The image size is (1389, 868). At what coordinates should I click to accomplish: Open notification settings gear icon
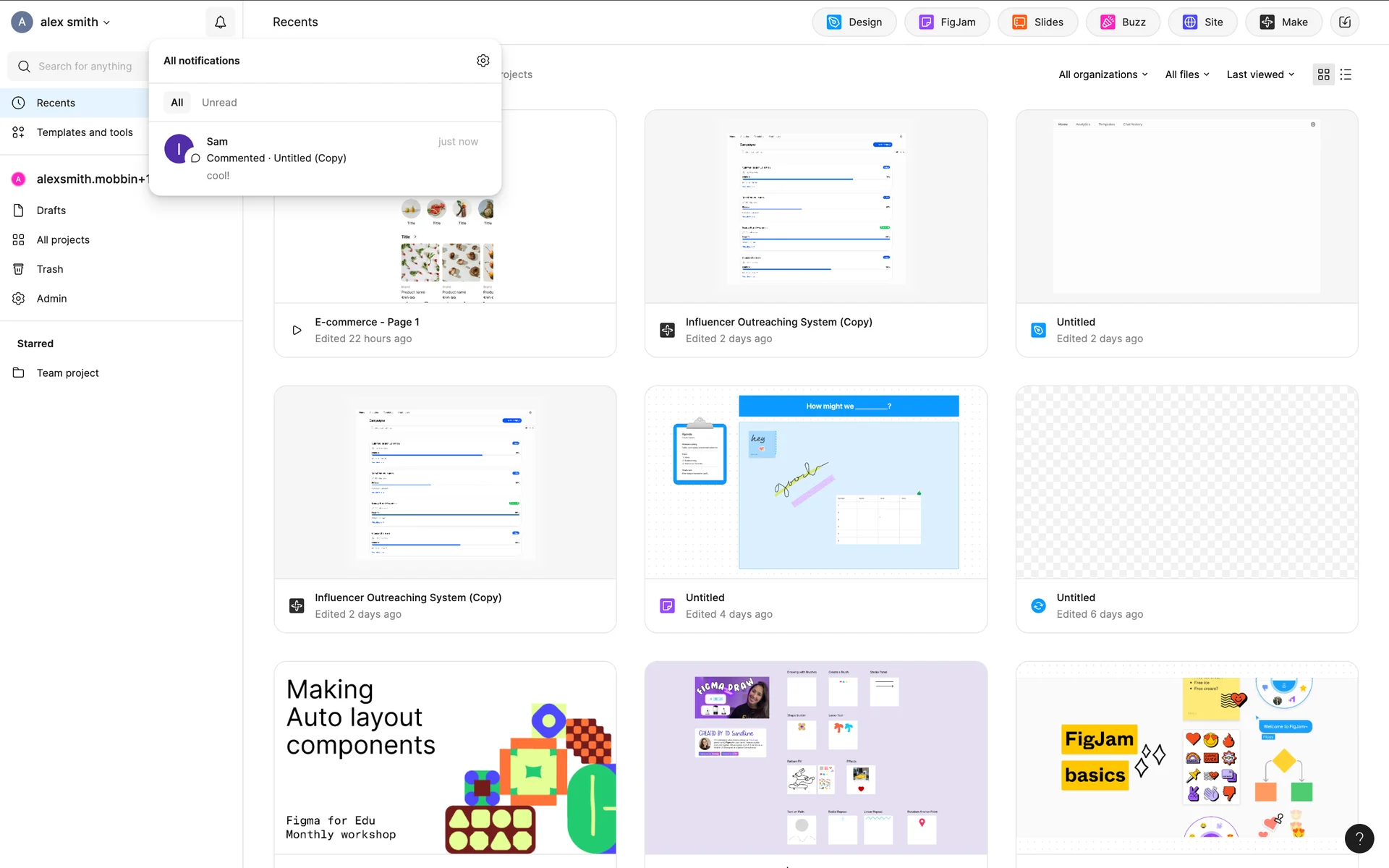pos(483,61)
